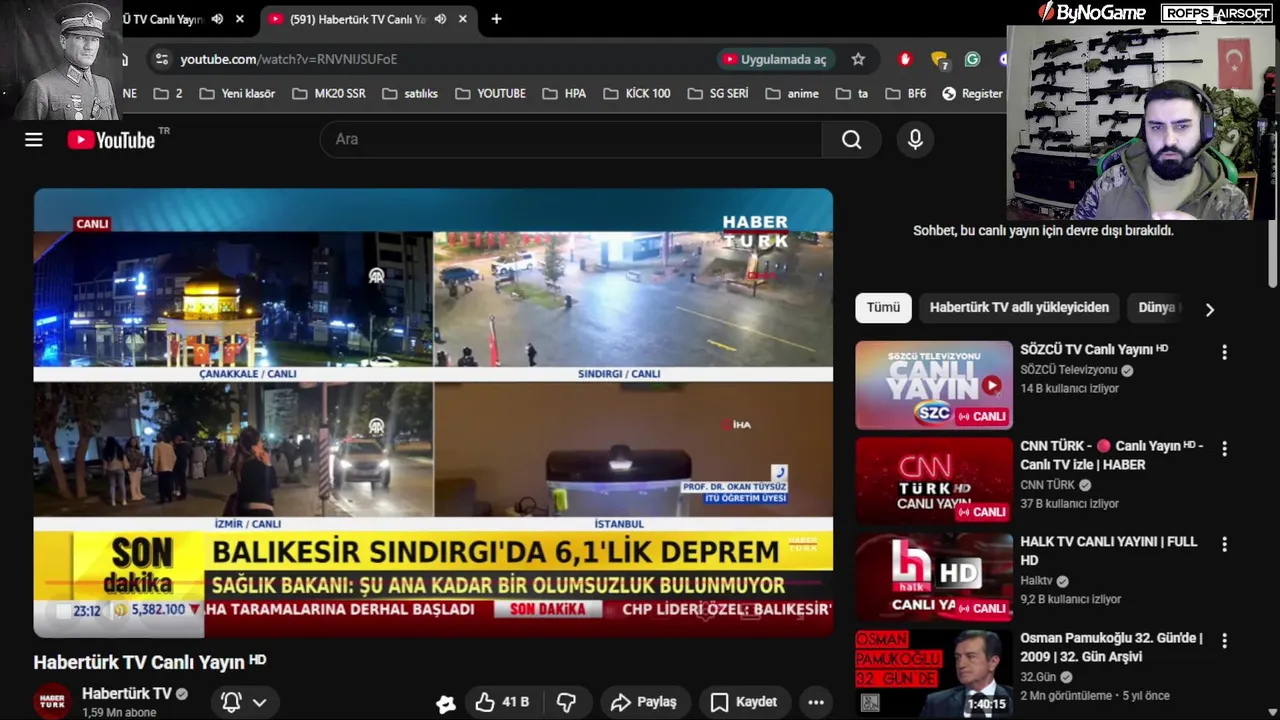
Task: Open SÖZCÜ TV Canlı Yayını thumbnail
Action: pos(934,385)
